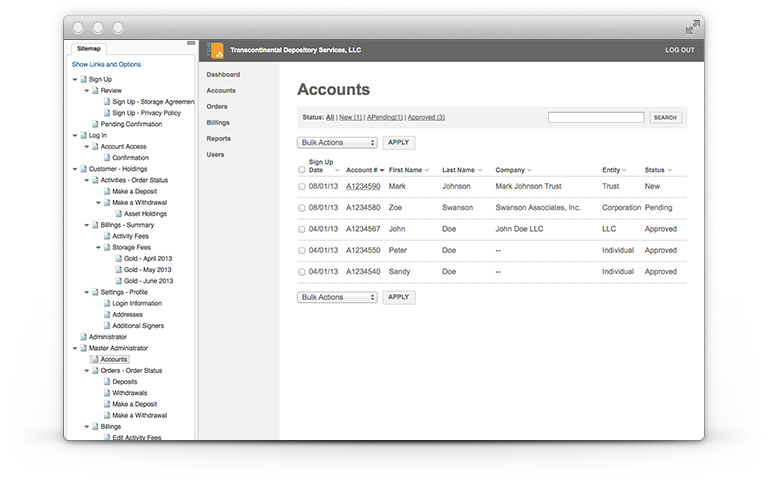The height and width of the screenshot is (480, 768).
Task: Click page icon beside Gold - May 2013
Action: pos(119,269)
